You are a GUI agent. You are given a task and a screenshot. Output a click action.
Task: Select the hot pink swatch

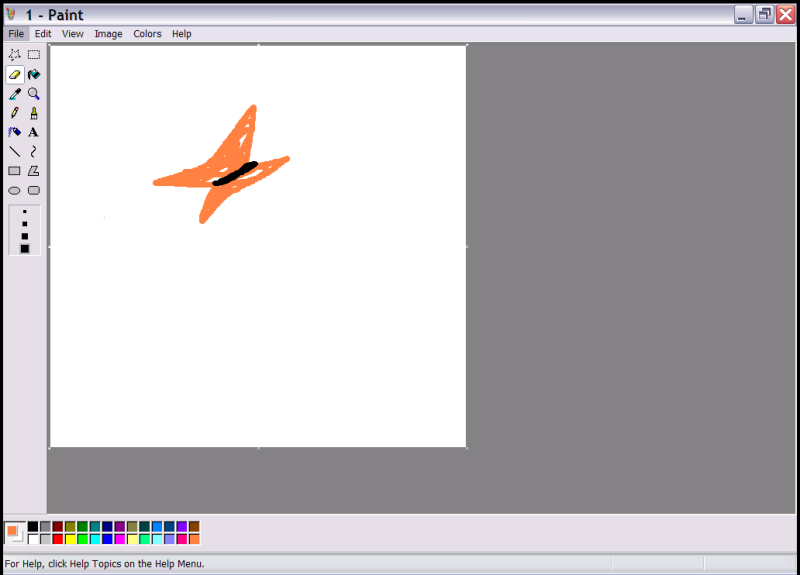click(x=182, y=539)
